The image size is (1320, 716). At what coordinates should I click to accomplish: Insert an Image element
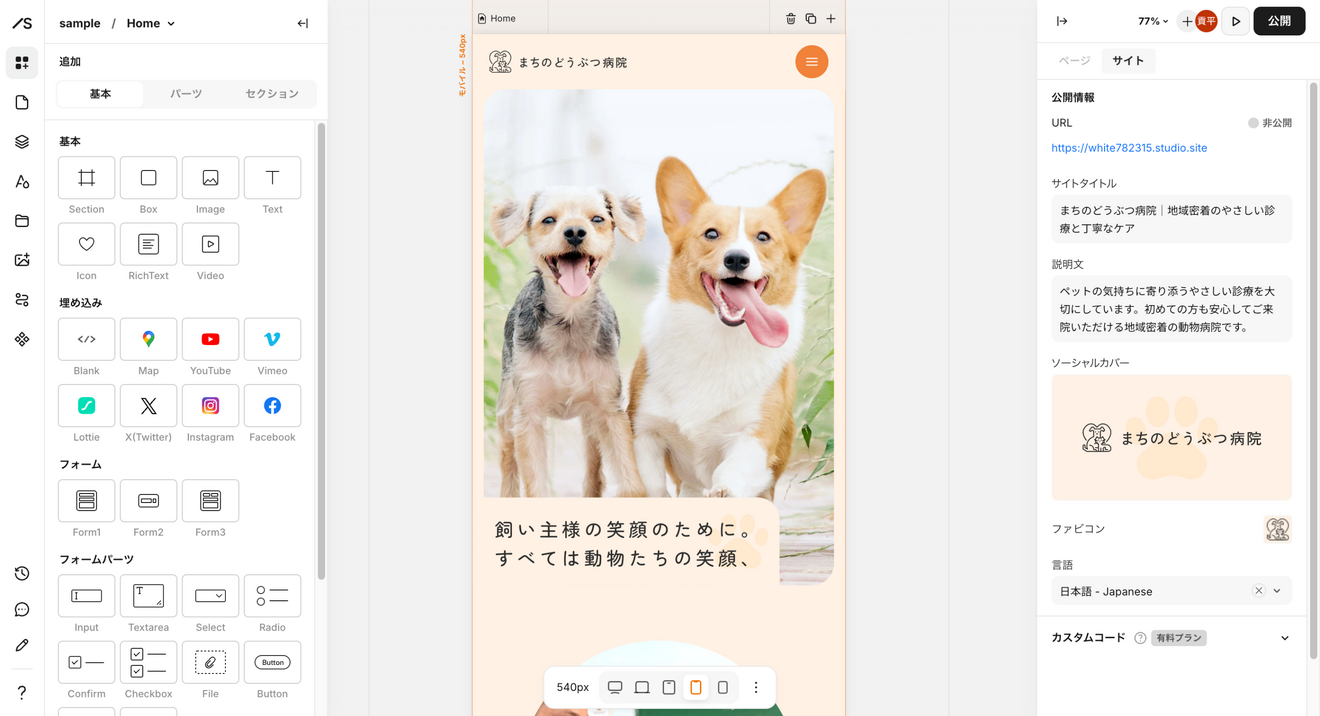point(210,178)
